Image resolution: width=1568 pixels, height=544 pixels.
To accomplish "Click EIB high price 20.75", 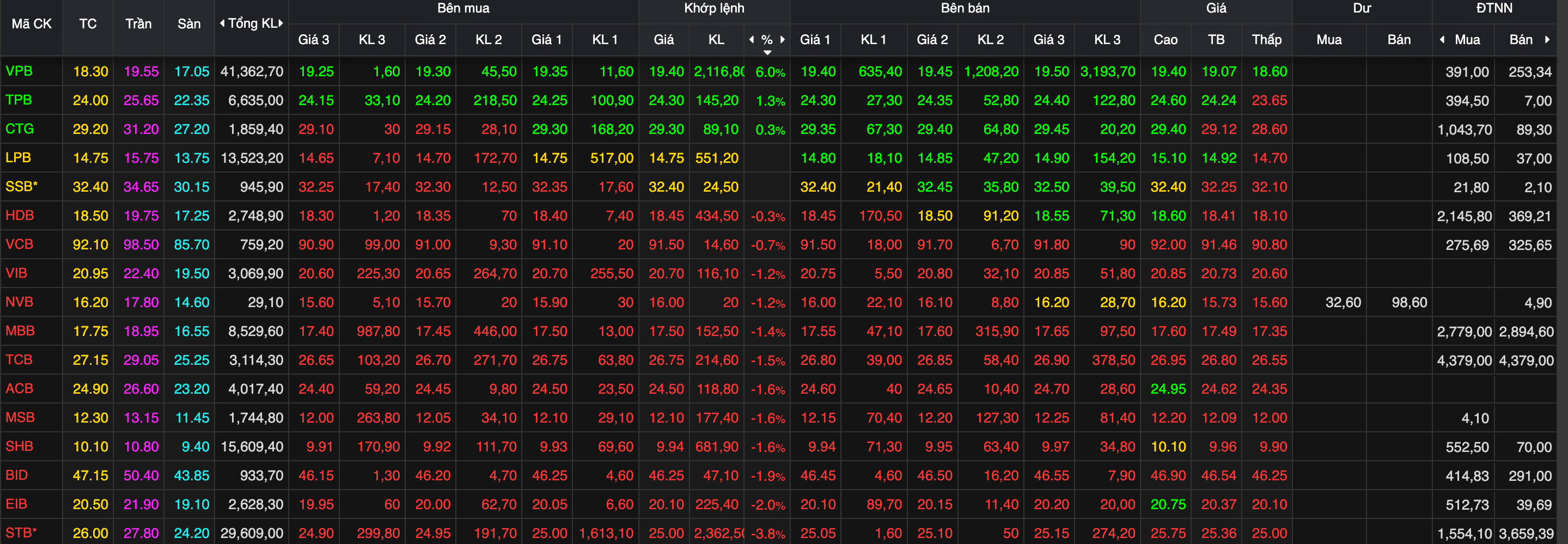I will [1168, 504].
